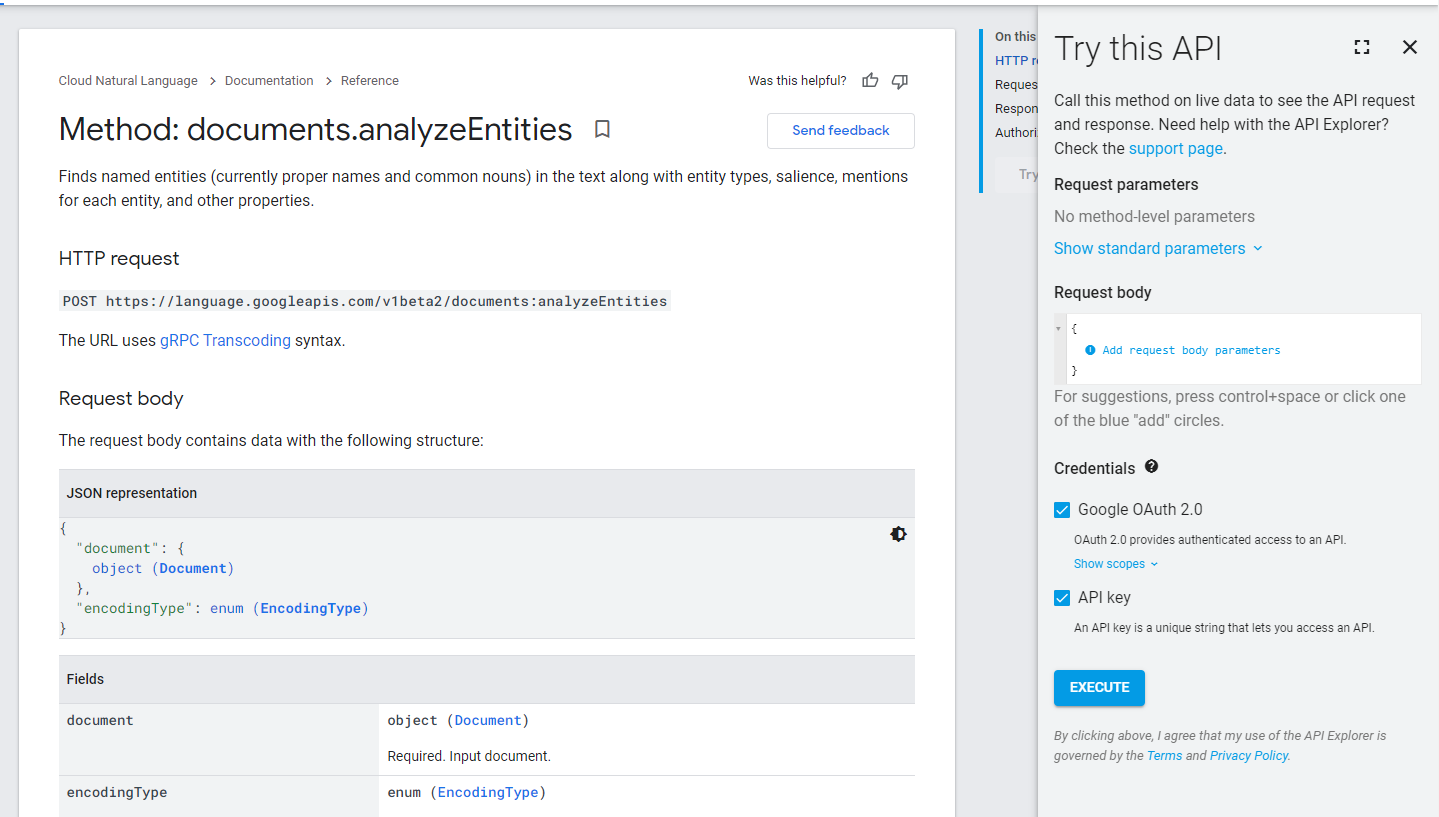
Task: Click Add request body parameters circle
Action: pos(1090,349)
